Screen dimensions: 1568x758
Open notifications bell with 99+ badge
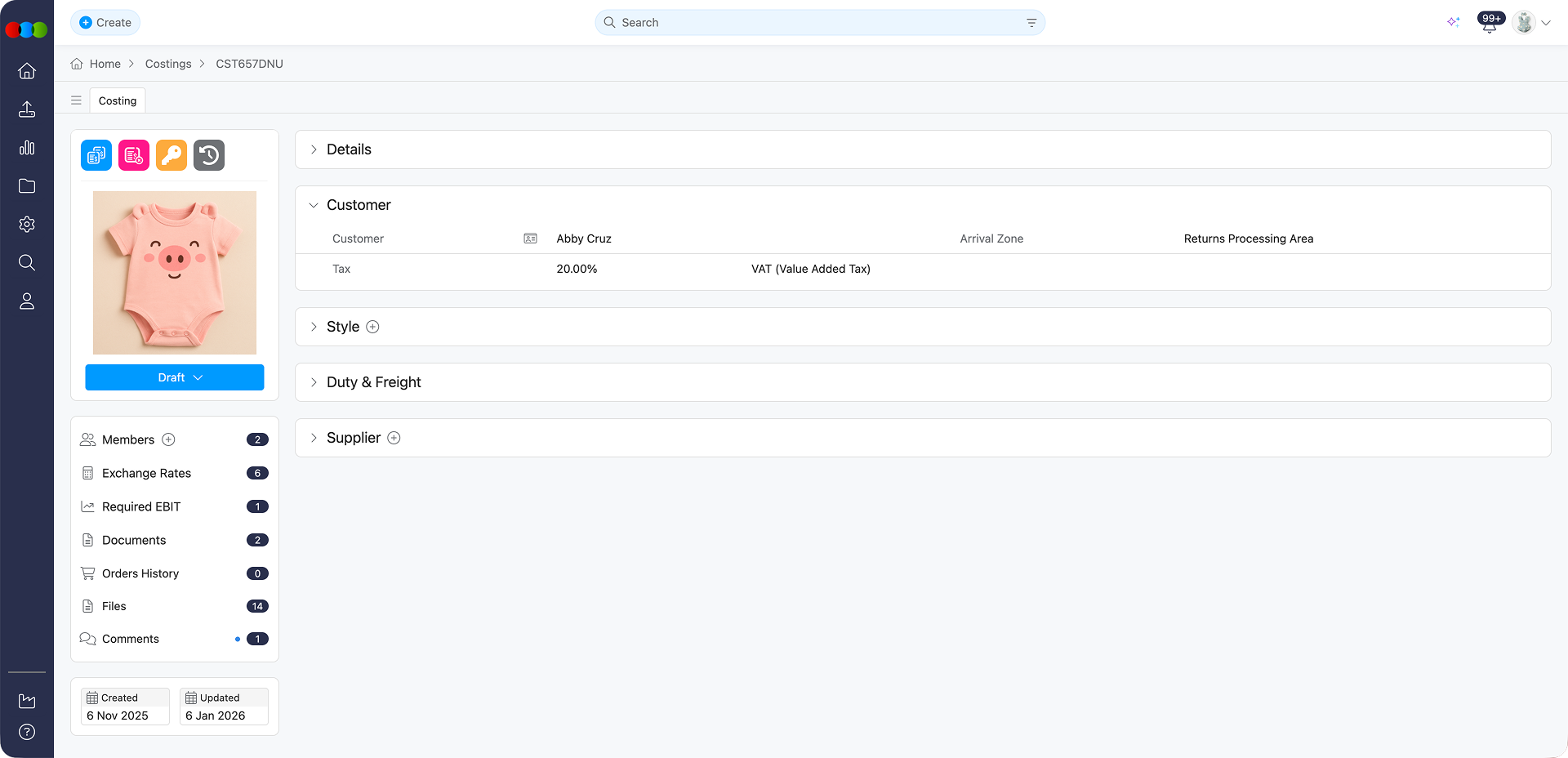1489,24
